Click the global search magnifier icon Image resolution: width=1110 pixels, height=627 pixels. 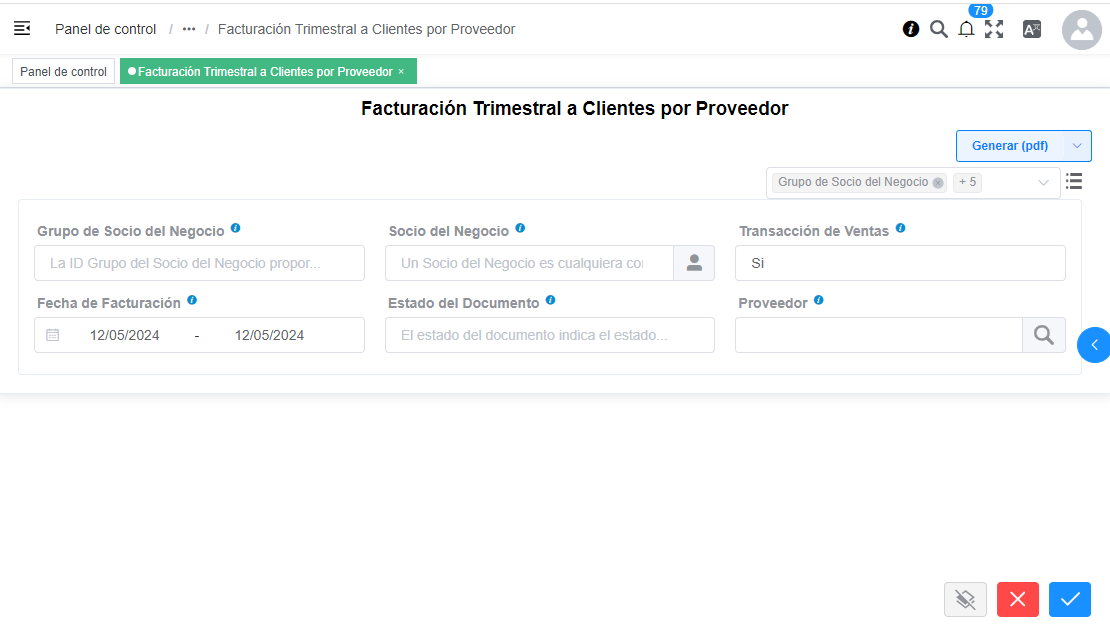point(938,29)
